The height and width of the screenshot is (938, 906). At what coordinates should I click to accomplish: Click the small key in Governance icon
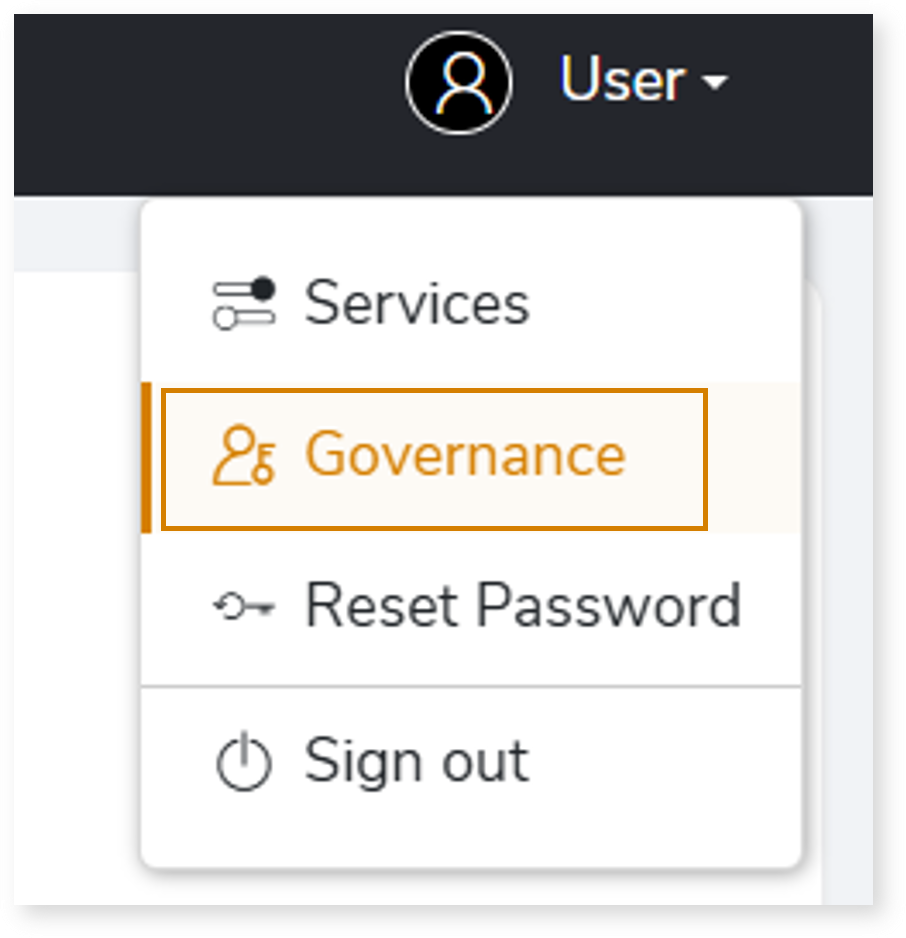point(263,464)
